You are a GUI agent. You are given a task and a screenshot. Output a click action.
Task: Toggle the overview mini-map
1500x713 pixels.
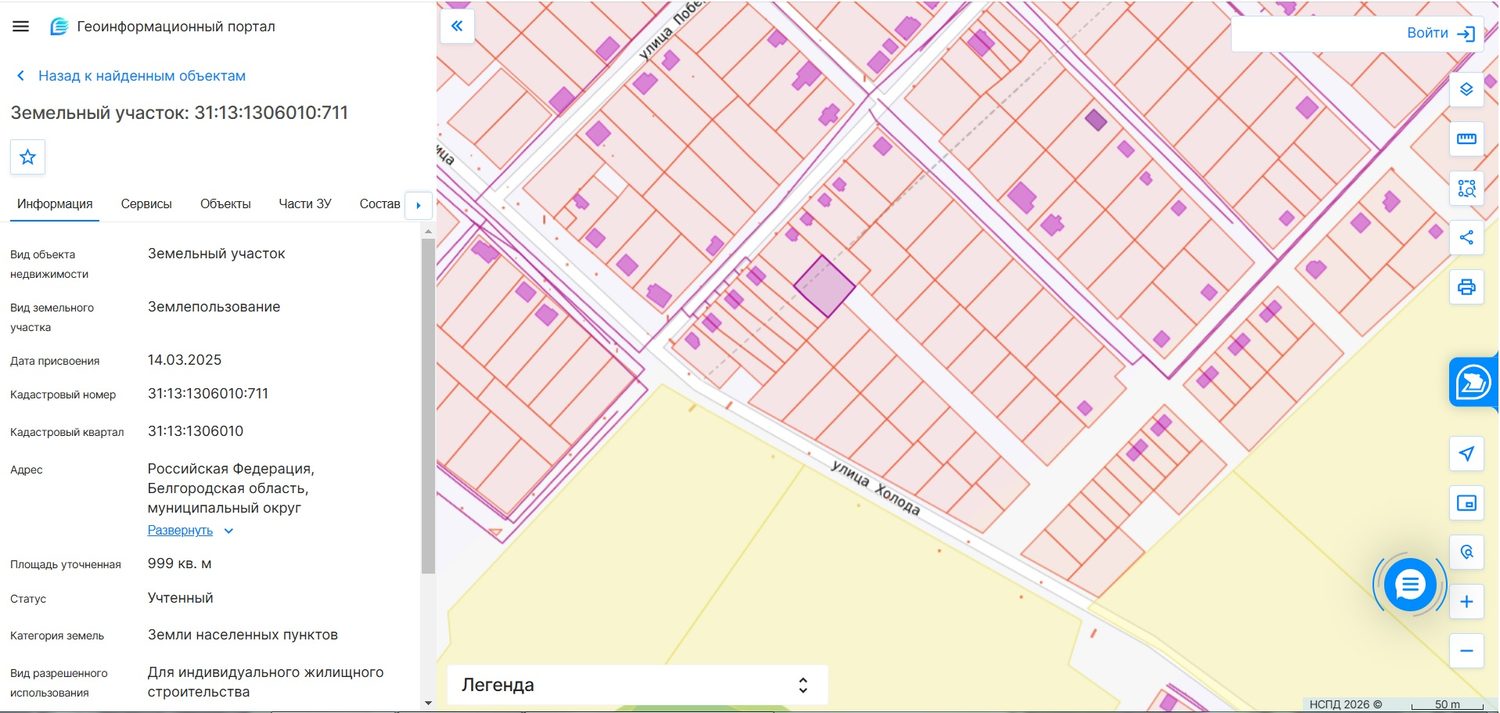coord(1467,503)
